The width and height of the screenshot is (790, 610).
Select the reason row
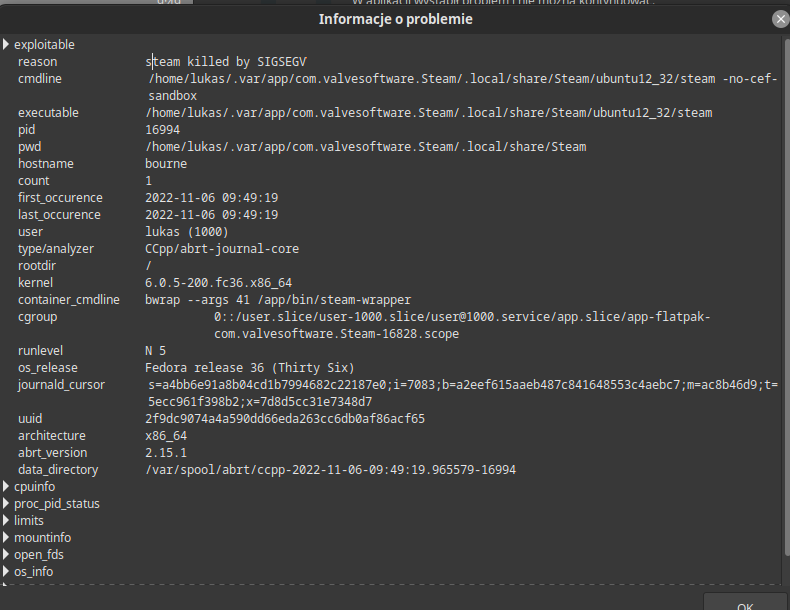click(391, 61)
